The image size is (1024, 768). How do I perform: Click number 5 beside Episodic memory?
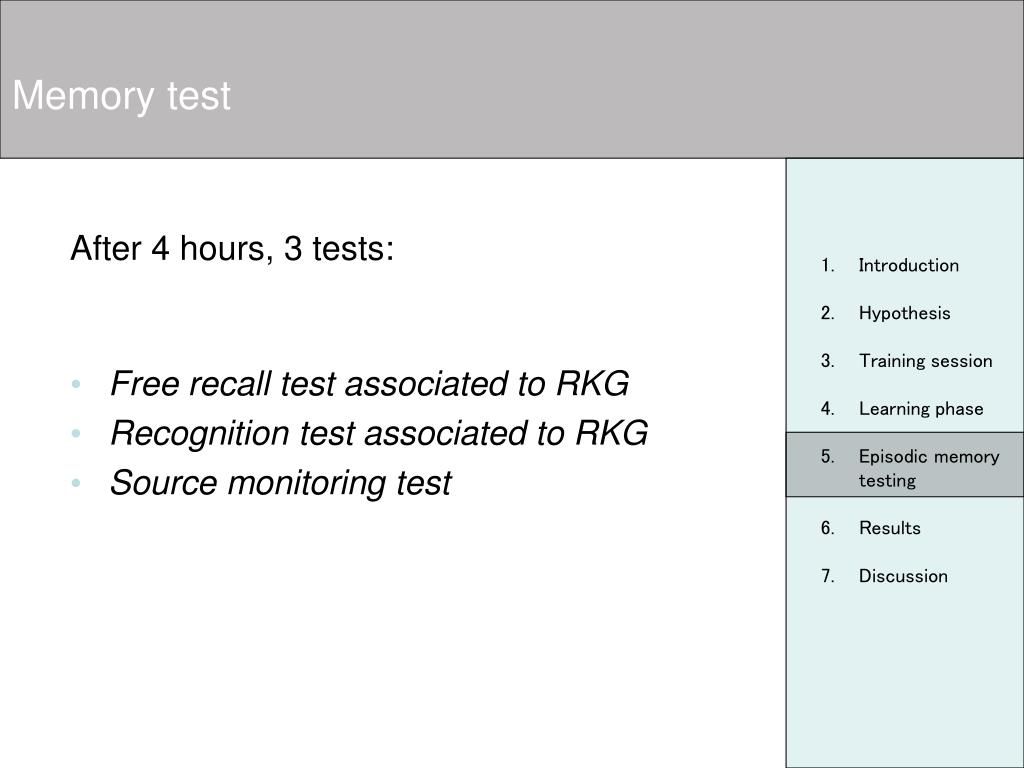827,456
